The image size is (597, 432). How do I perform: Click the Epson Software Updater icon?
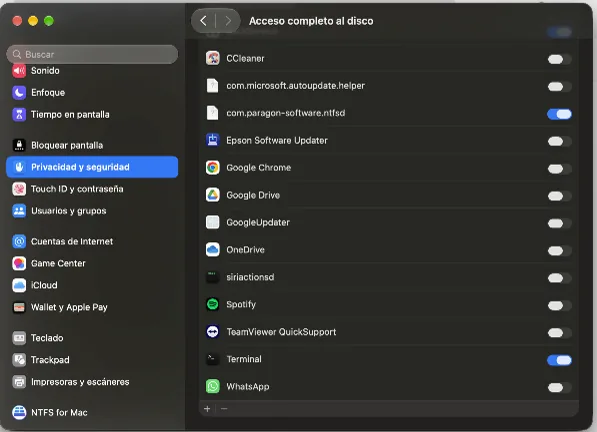(x=212, y=140)
